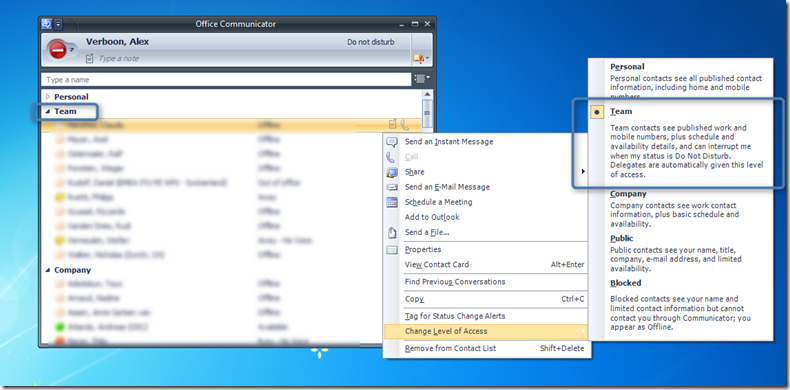Expand the Personal contact group

coord(48,97)
